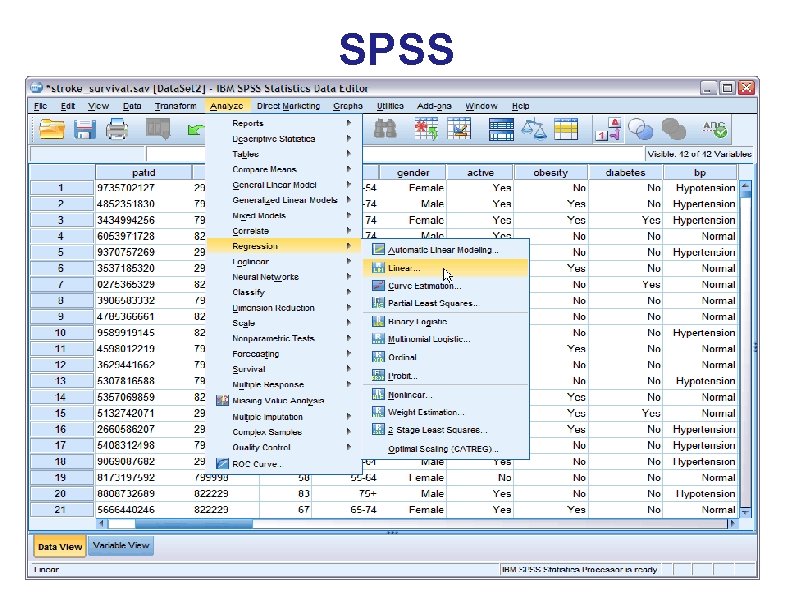Click the Spell Check ABC icon
Screen dimensions: 794x595
tap(715, 129)
